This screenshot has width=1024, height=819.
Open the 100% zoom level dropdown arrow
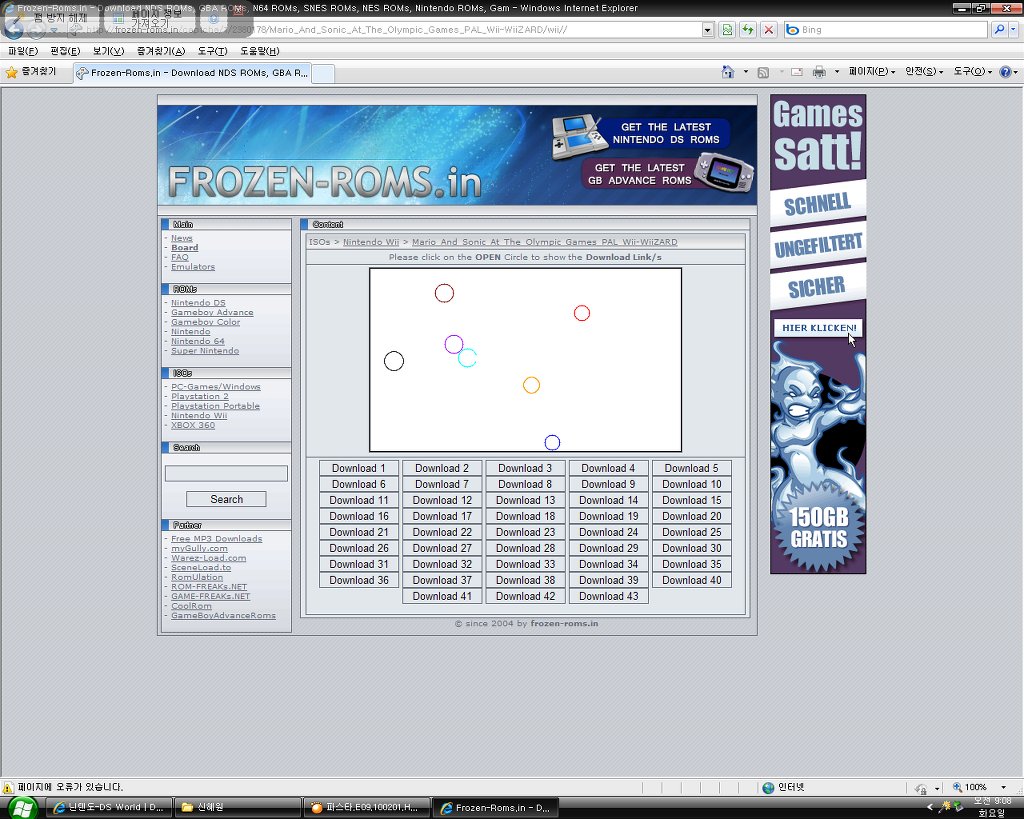1004,788
